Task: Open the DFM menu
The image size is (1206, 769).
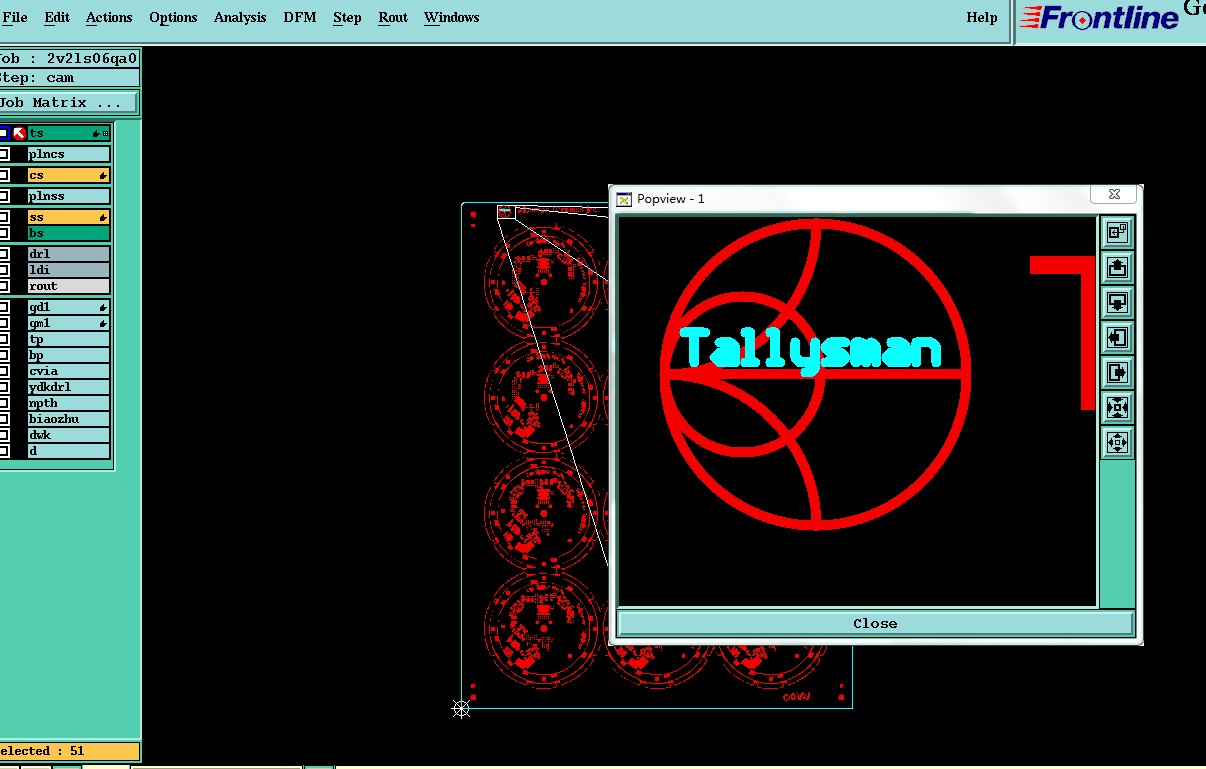Action: click(x=300, y=17)
